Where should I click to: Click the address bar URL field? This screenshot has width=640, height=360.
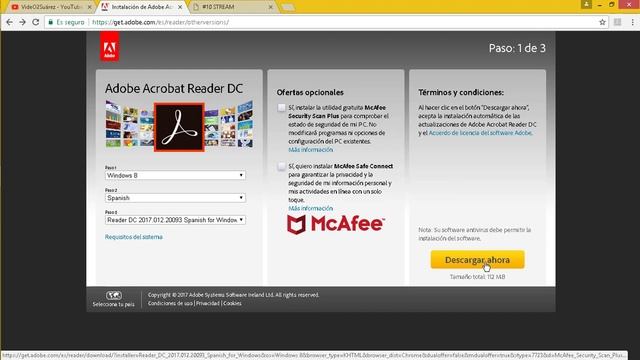327,22
